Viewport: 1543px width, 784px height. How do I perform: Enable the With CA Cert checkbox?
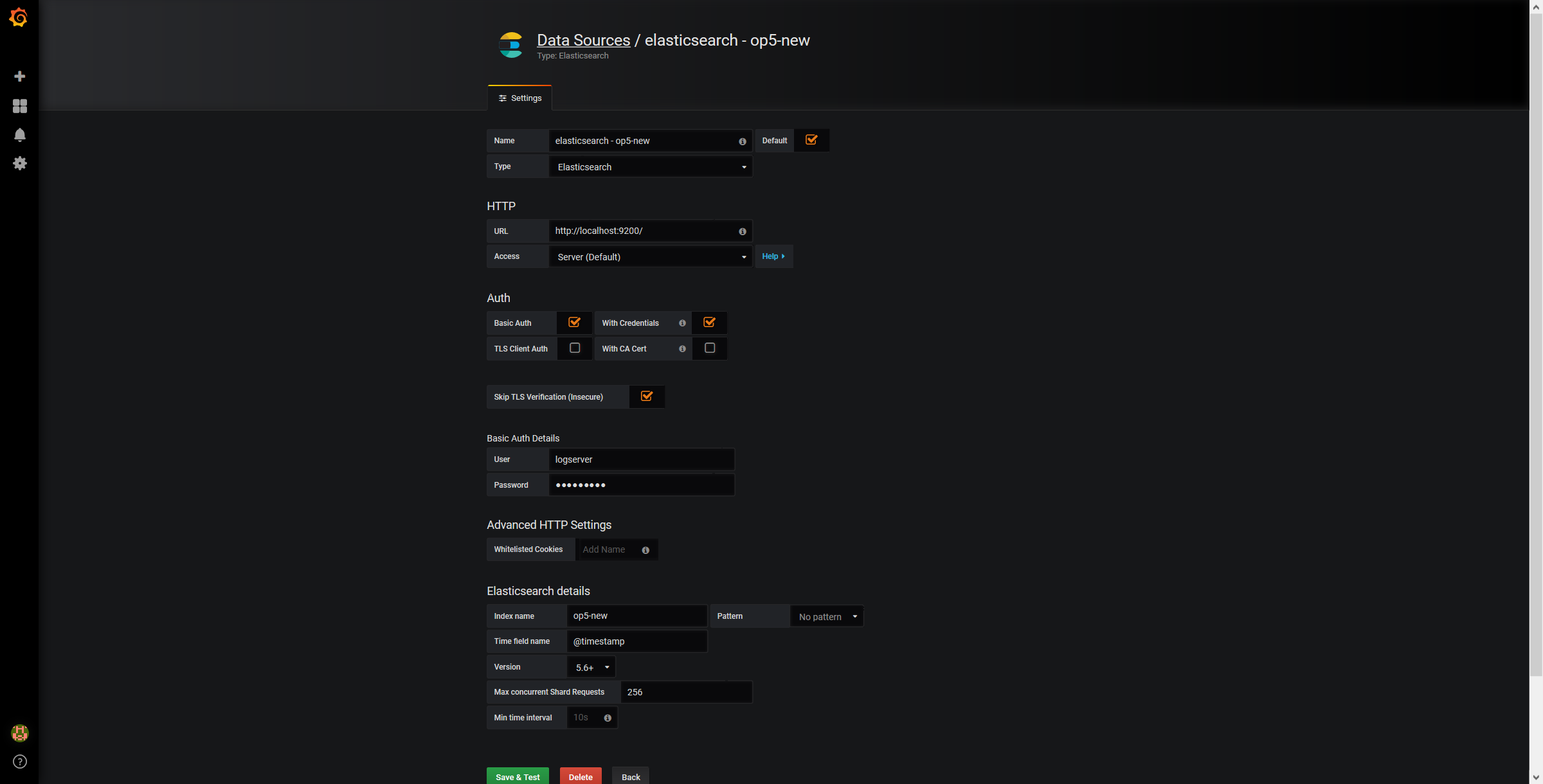point(710,348)
